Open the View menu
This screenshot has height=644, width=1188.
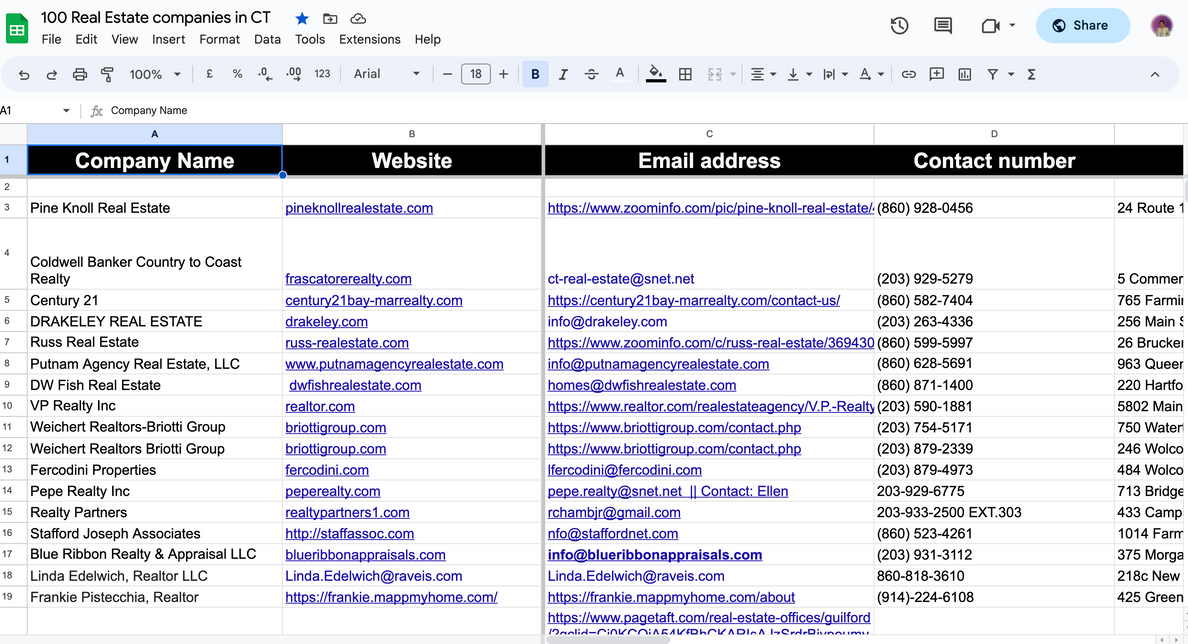coord(124,39)
